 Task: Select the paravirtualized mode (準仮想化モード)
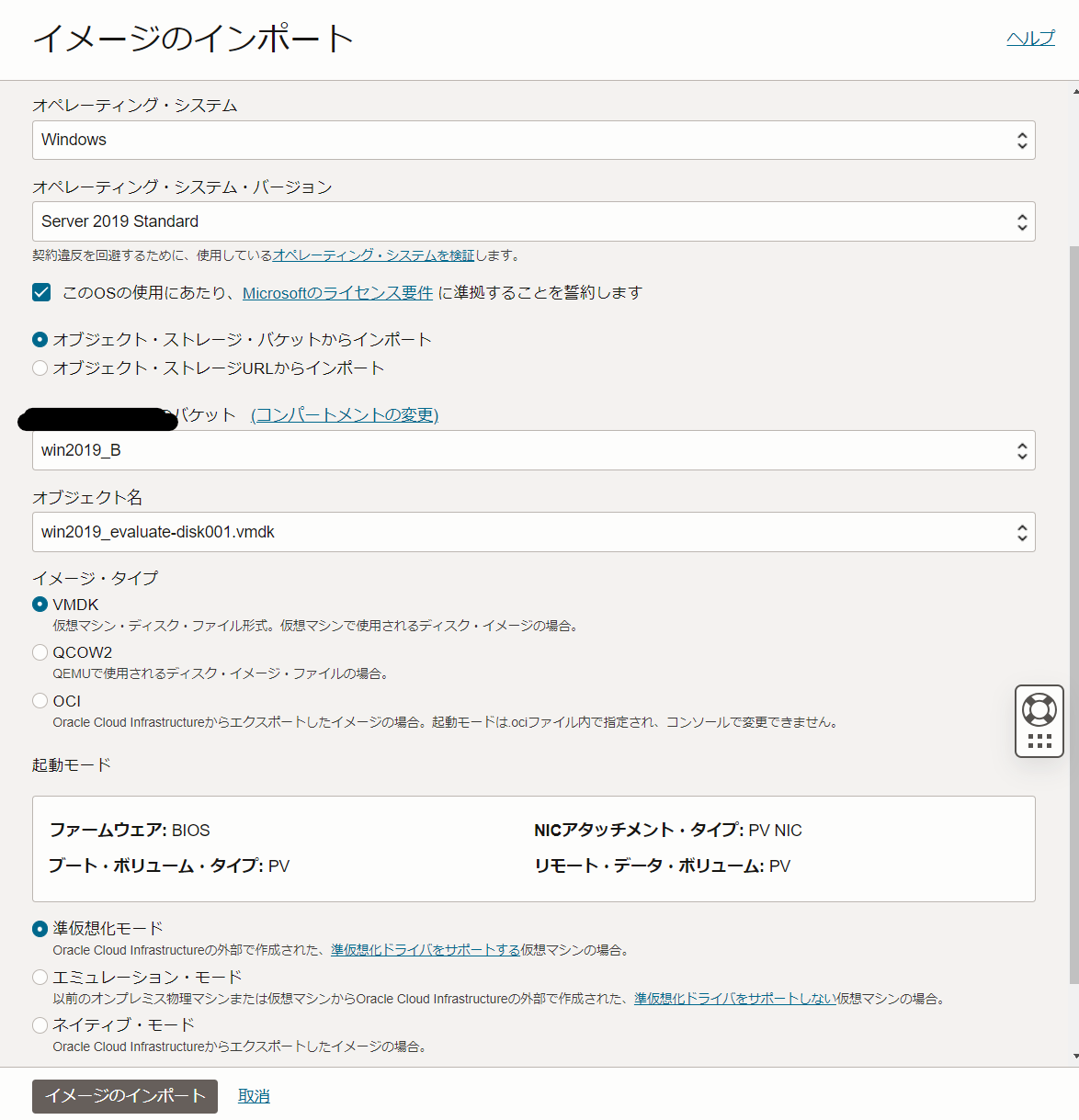click(40, 929)
